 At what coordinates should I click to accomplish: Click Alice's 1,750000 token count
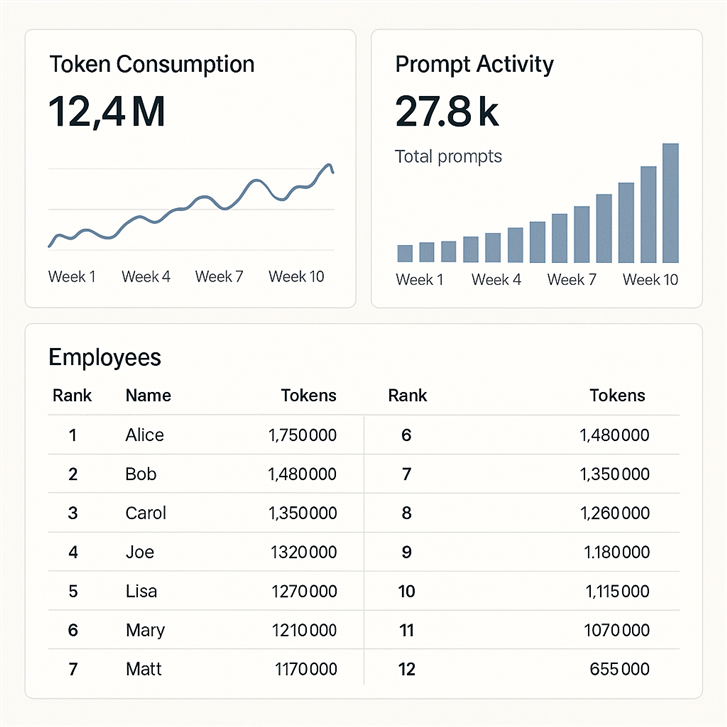(x=302, y=435)
